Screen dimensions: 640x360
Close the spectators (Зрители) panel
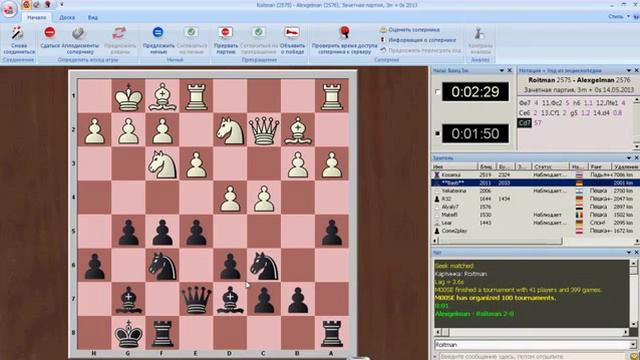pos(636,158)
